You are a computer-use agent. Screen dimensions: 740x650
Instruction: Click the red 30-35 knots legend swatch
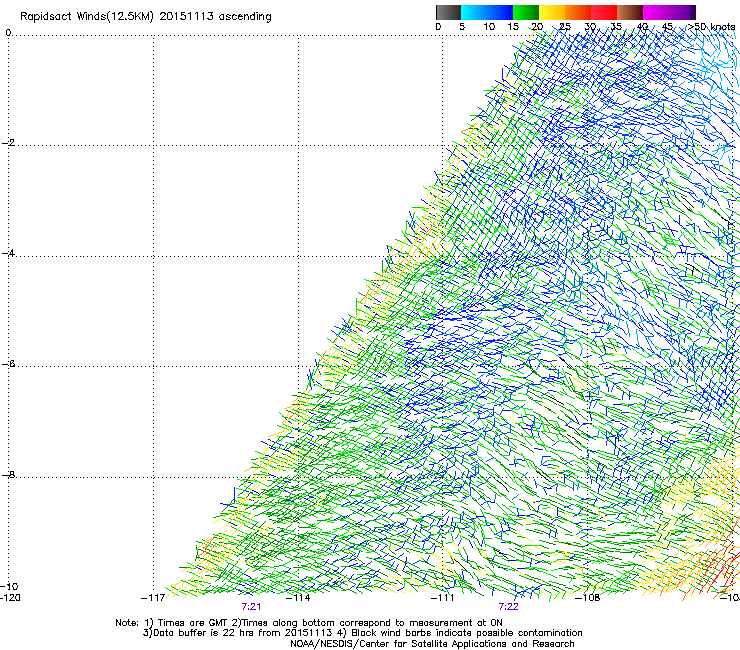[x=604, y=12]
